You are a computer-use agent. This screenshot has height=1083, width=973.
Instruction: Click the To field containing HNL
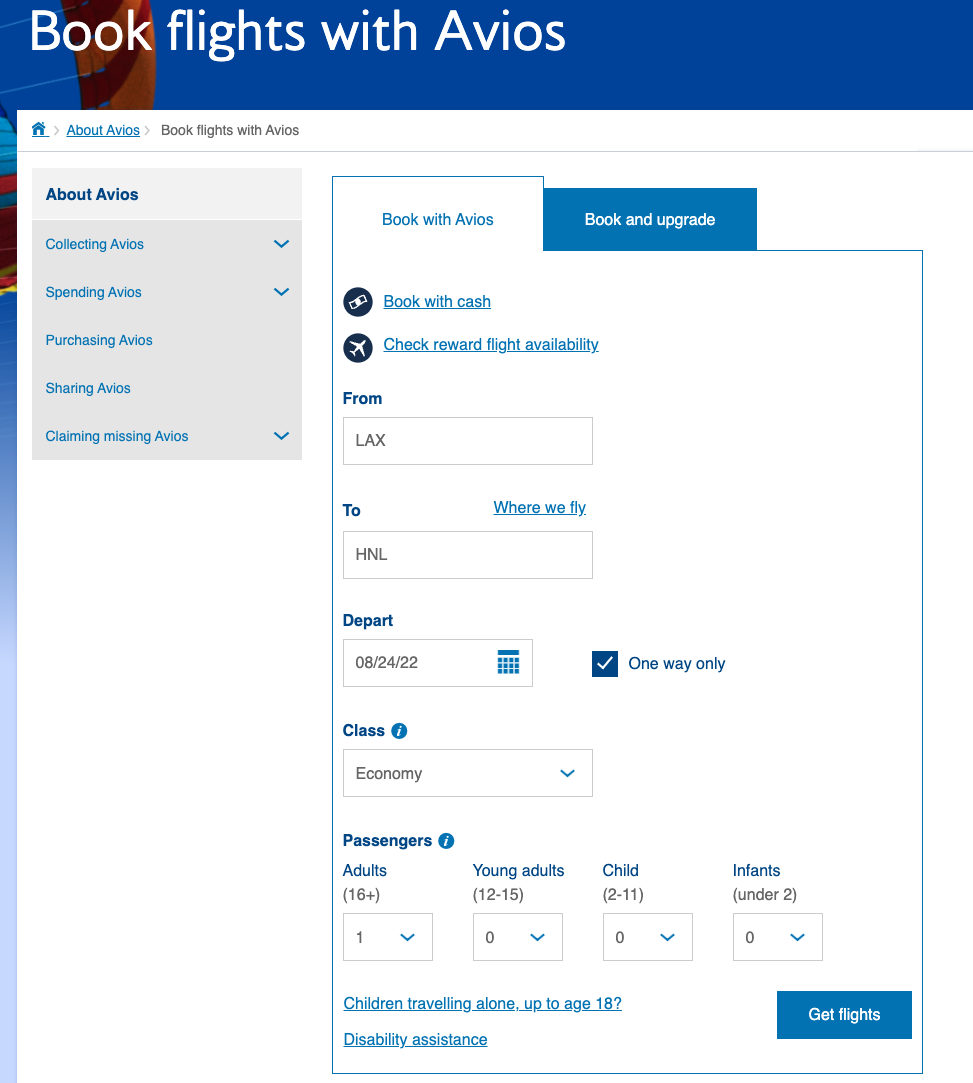pos(468,555)
